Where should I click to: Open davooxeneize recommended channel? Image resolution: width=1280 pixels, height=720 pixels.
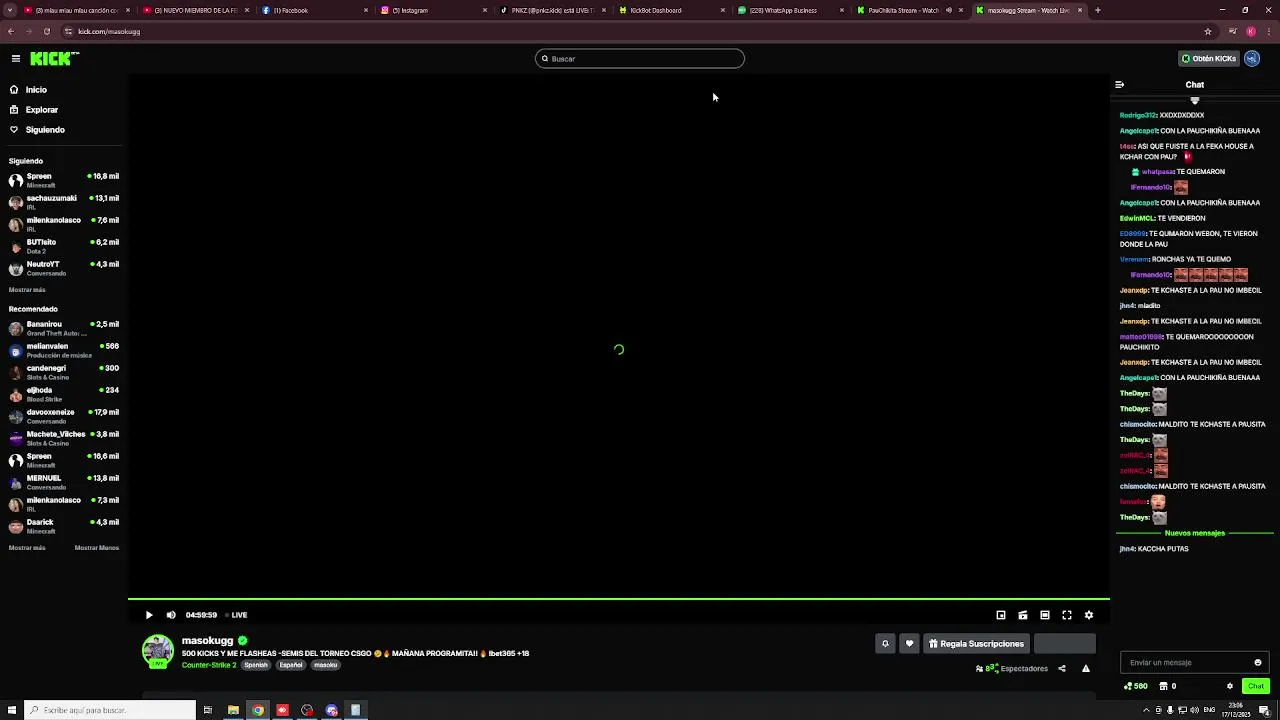pos(64,416)
